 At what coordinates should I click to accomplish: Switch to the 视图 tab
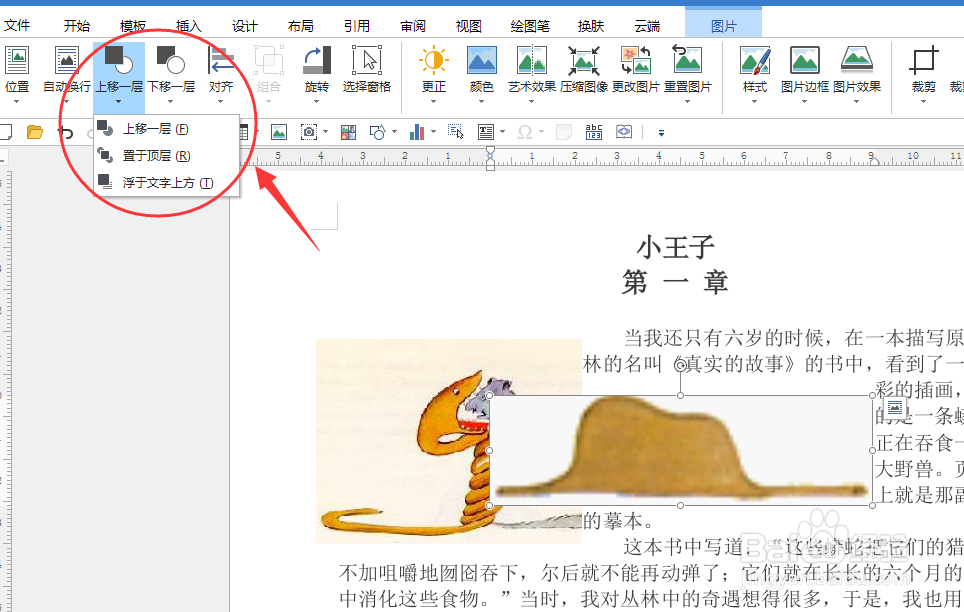[468, 26]
